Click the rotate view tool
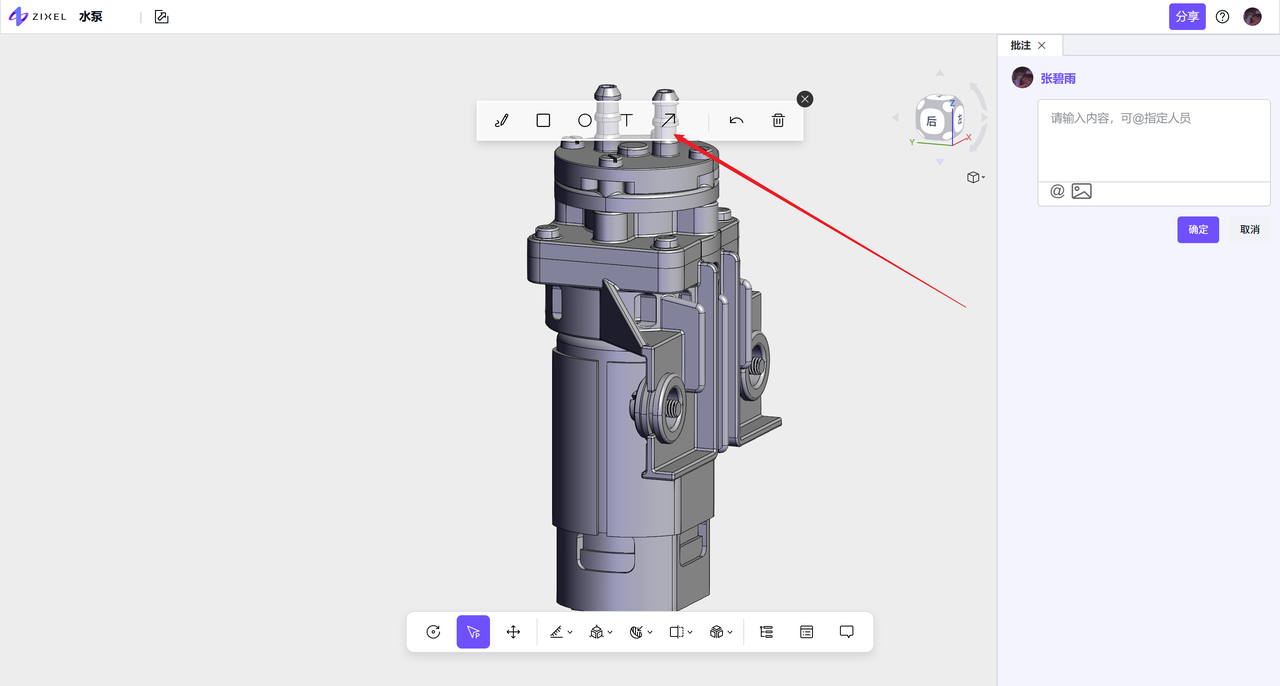 (x=433, y=632)
